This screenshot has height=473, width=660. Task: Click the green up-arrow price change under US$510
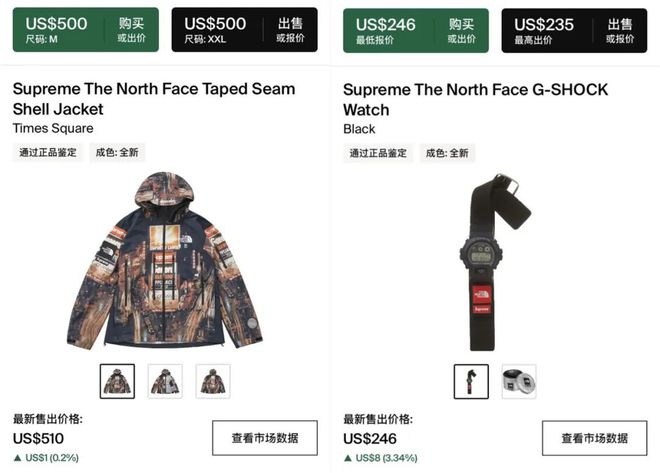click(x=46, y=458)
